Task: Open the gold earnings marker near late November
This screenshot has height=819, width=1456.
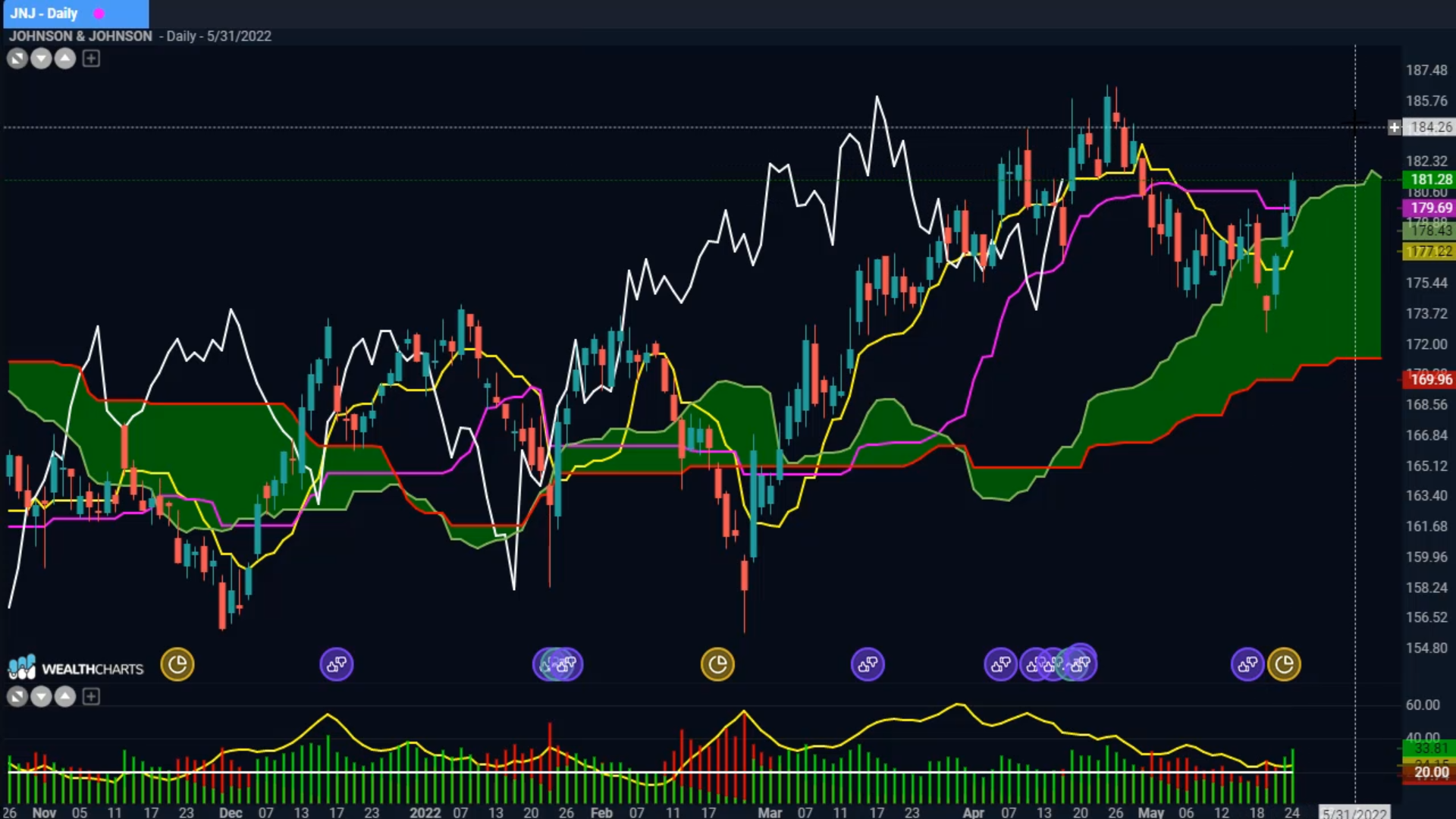Action: click(177, 665)
